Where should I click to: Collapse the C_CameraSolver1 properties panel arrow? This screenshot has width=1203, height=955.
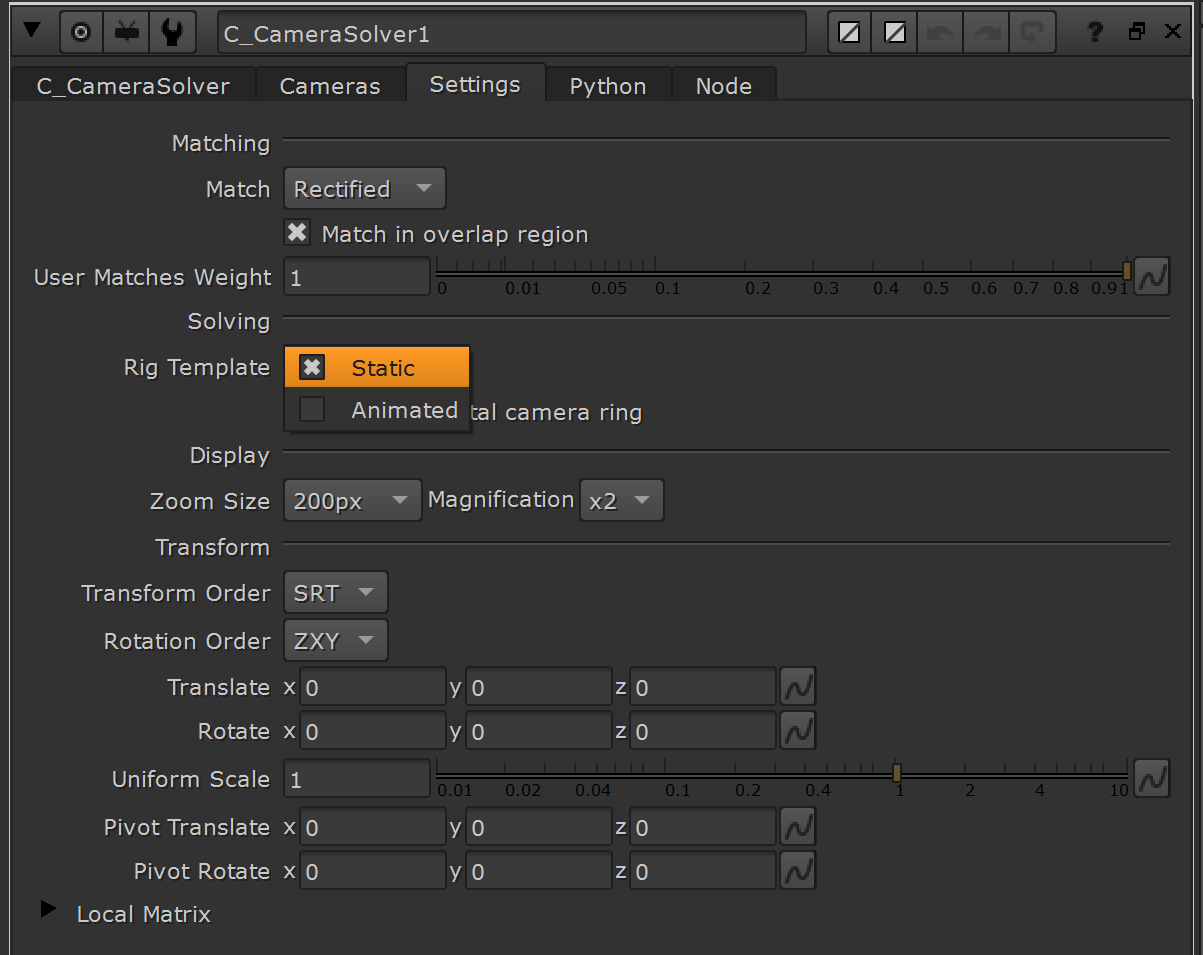click(31, 31)
